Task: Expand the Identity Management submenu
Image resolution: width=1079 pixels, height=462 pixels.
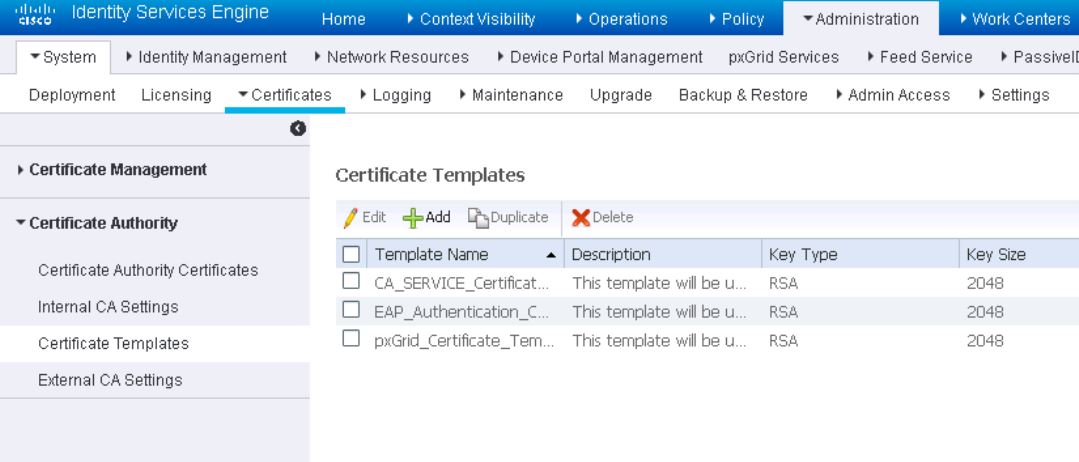Action: pyautogui.click(x=206, y=57)
